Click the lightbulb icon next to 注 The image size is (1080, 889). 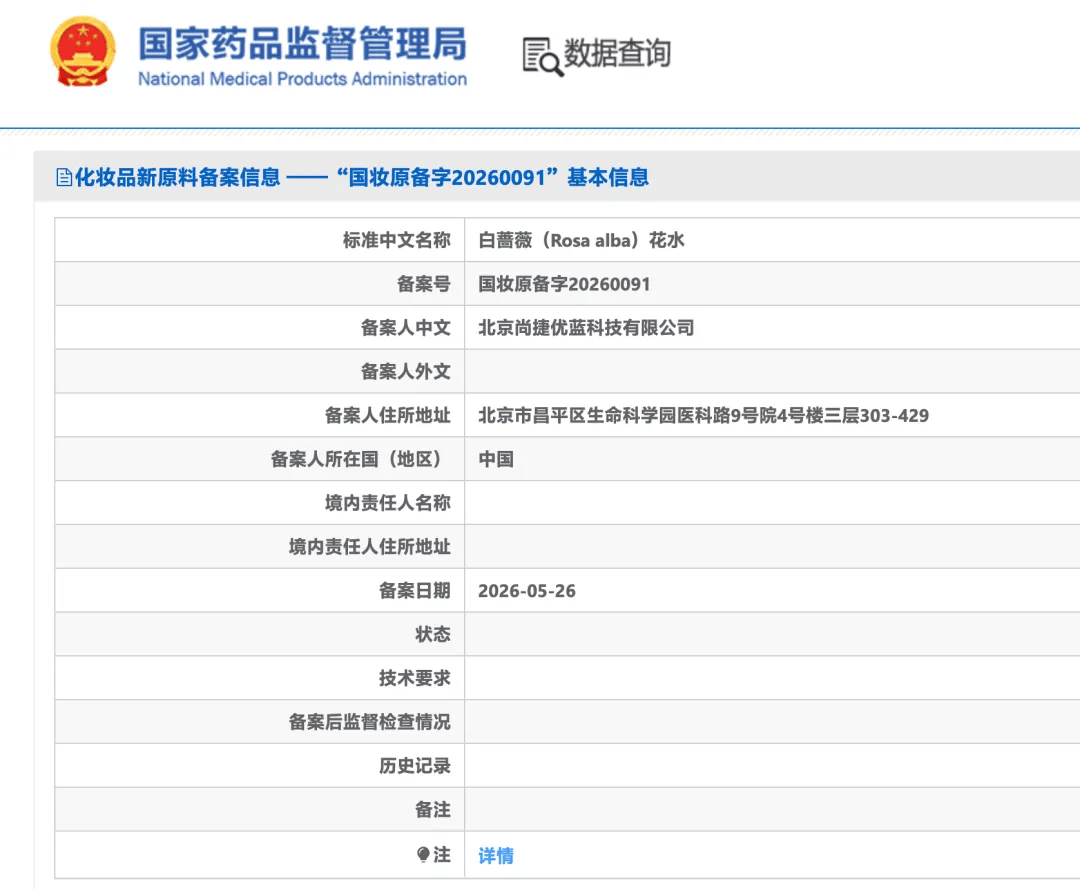coord(424,855)
